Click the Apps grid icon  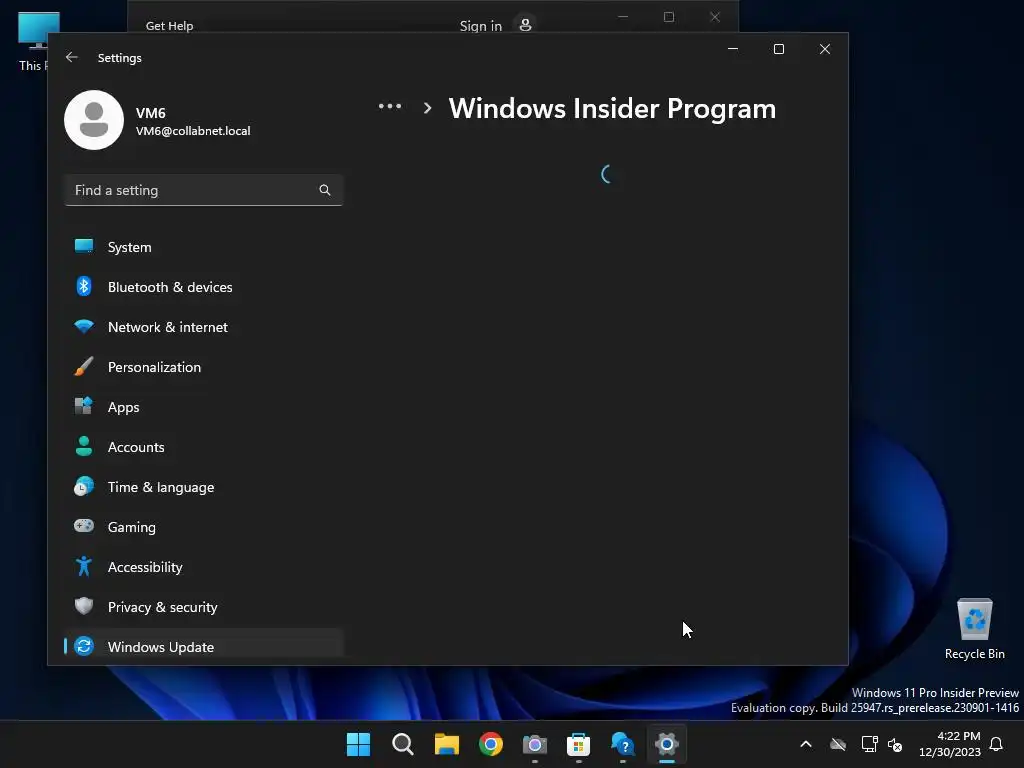click(x=84, y=406)
